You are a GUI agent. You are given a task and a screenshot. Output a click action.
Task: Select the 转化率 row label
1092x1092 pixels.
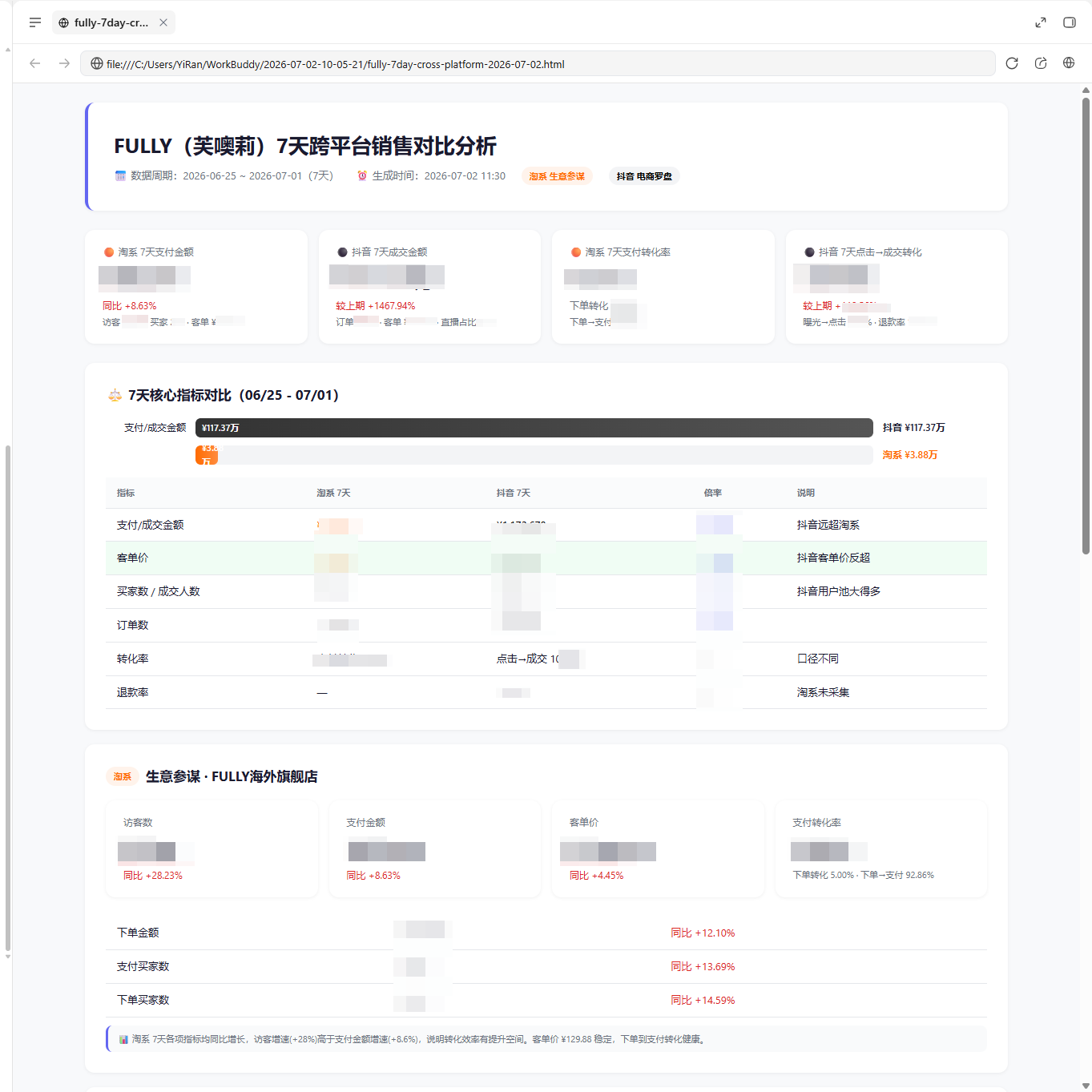132,659
